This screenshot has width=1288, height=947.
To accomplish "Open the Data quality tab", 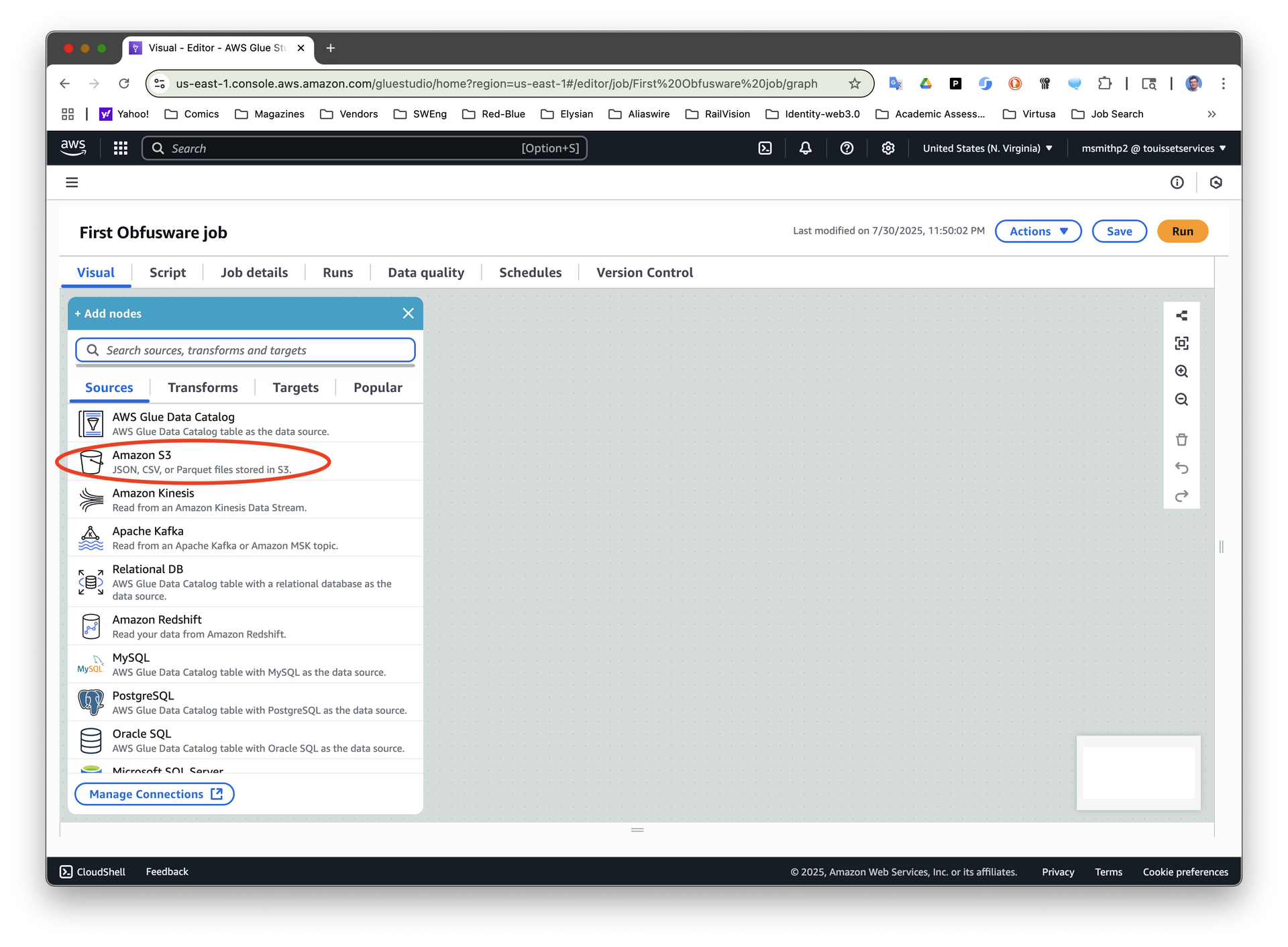I will tap(426, 272).
